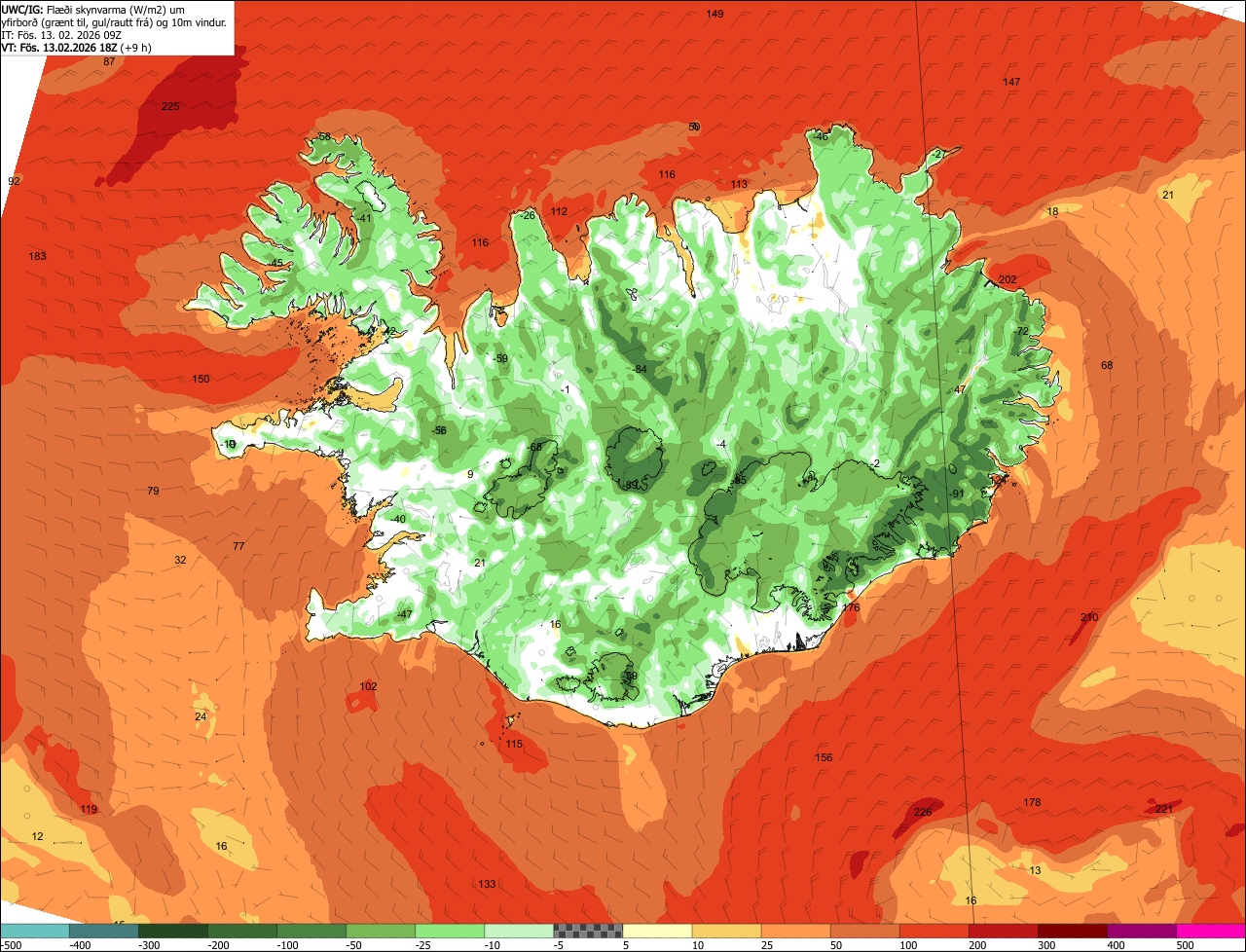Image resolution: width=1246 pixels, height=952 pixels.
Task: Click the value -47 on the Reykjanes peninsula
Action: pos(404,614)
